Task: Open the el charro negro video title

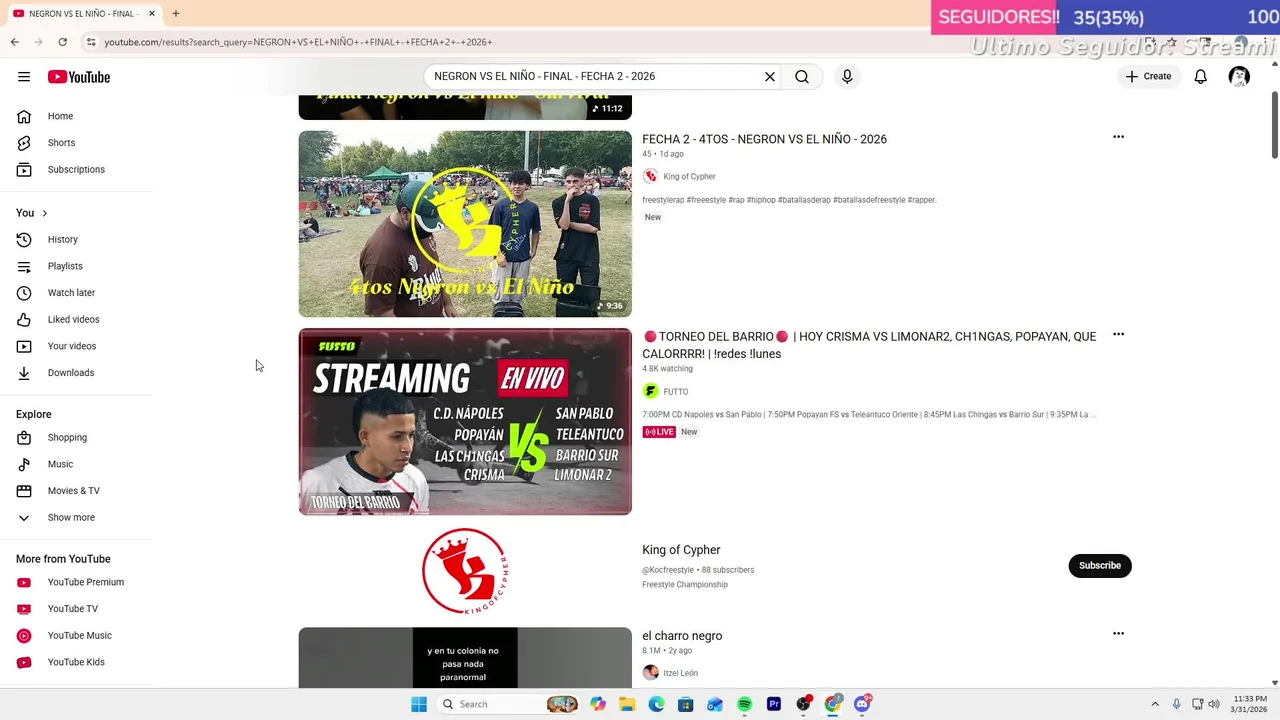Action: coord(682,636)
